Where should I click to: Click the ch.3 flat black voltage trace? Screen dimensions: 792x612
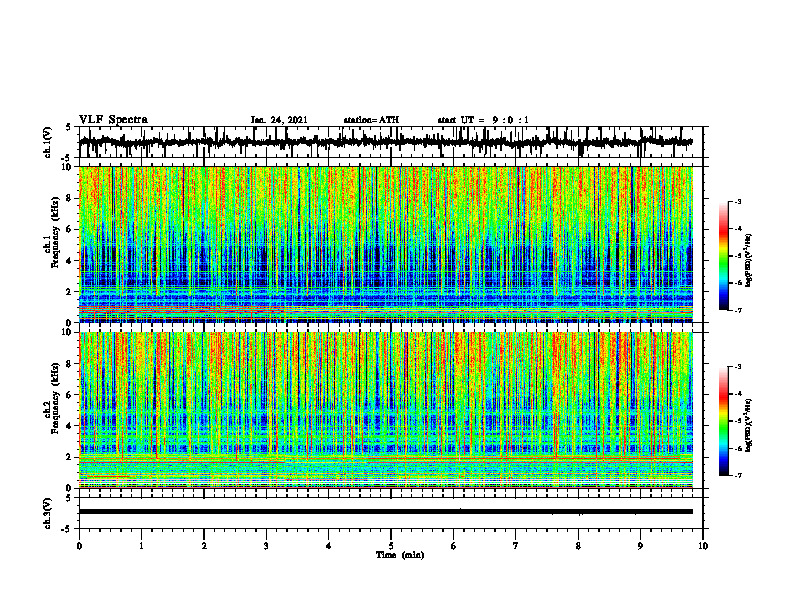point(385,512)
